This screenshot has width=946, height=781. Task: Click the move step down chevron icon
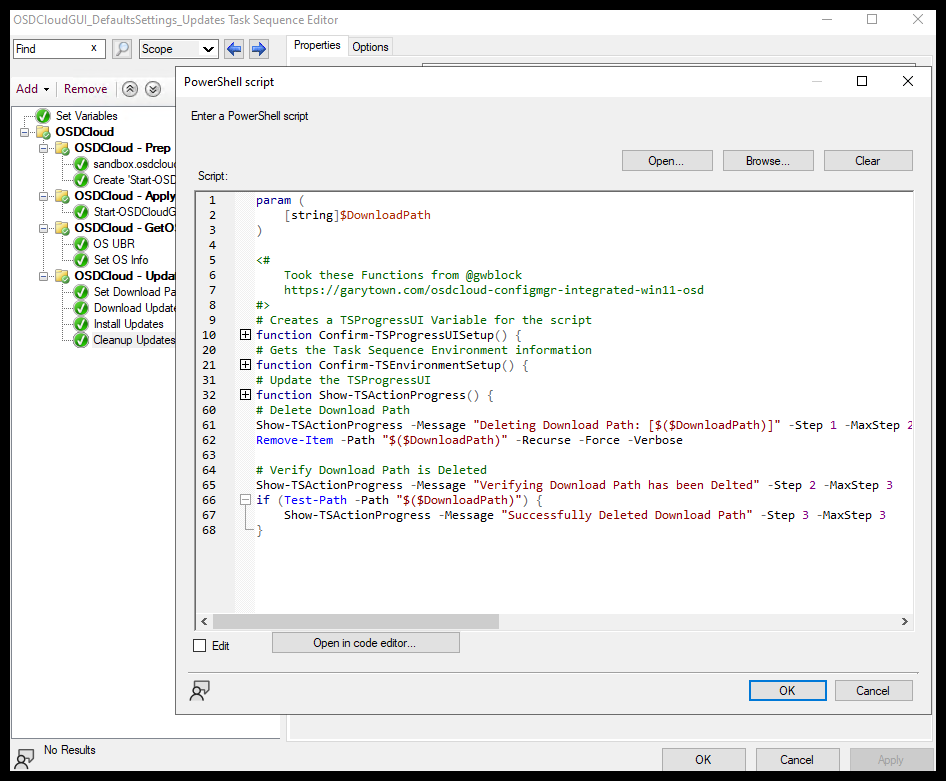pyautogui.click(x=152, y=89)
